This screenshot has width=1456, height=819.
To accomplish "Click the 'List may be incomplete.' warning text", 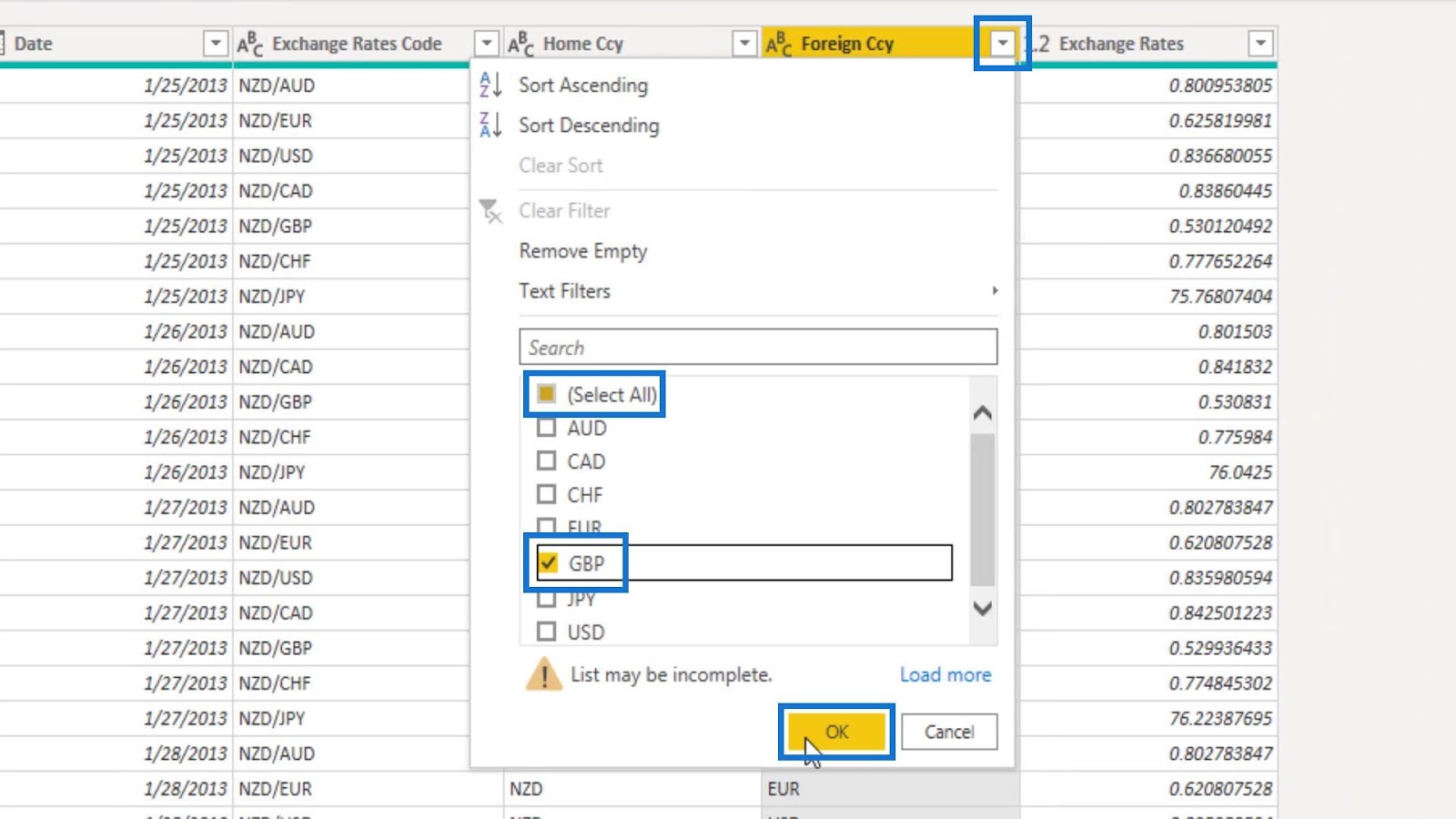I will [x=672, y=675].
